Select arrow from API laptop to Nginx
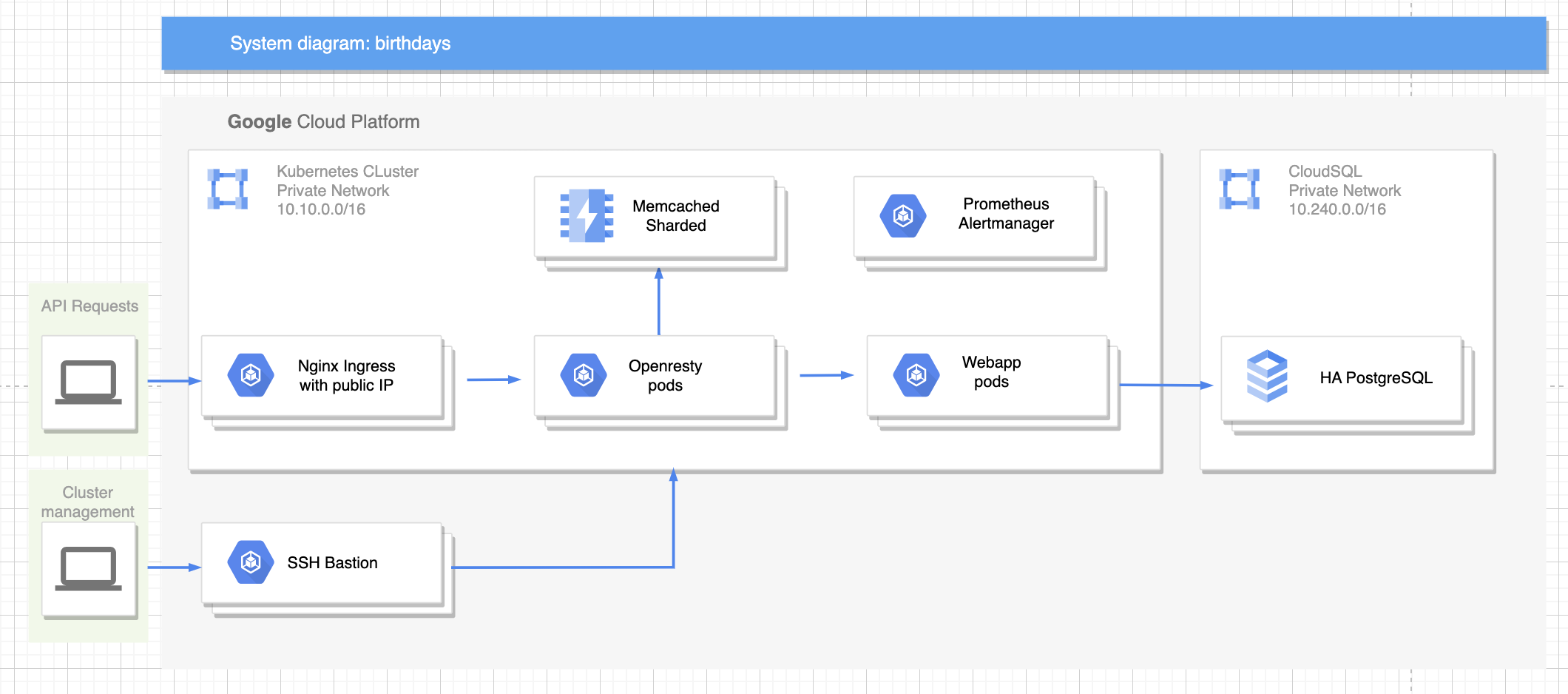Screen dimensions: 1568x694 175,381
